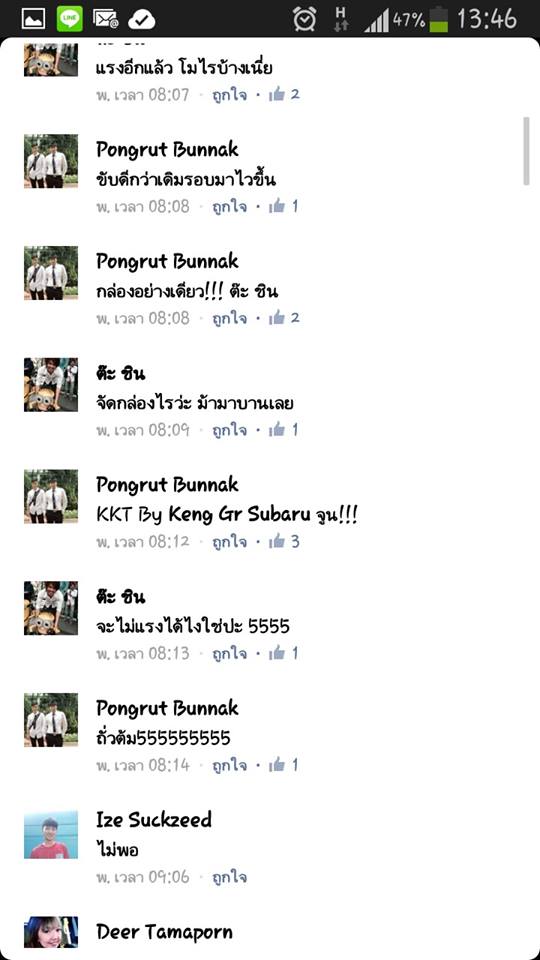The height and width of the screenshot is (960, 540).
Task: Tap the alarm clock status icon
Action: (x=304, y=19)
